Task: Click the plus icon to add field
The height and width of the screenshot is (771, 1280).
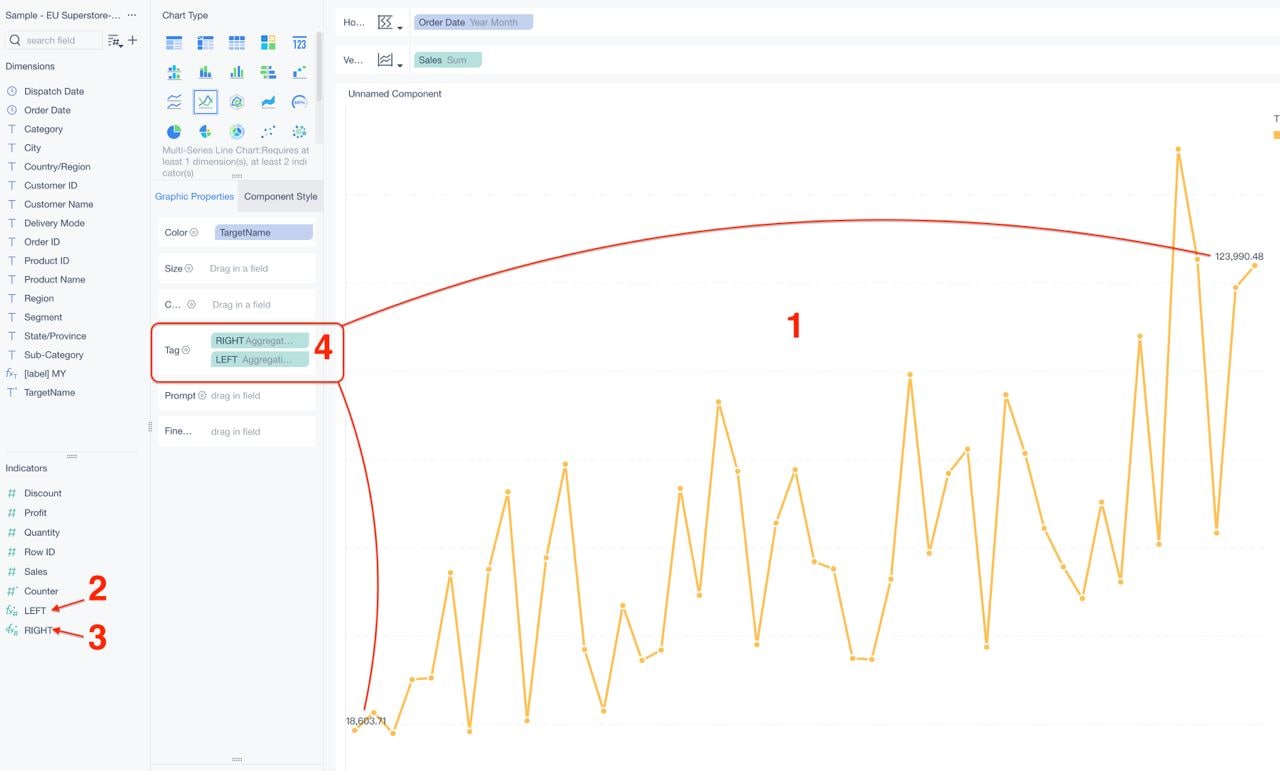Action: pyautogui.click(x=133, y=40)
